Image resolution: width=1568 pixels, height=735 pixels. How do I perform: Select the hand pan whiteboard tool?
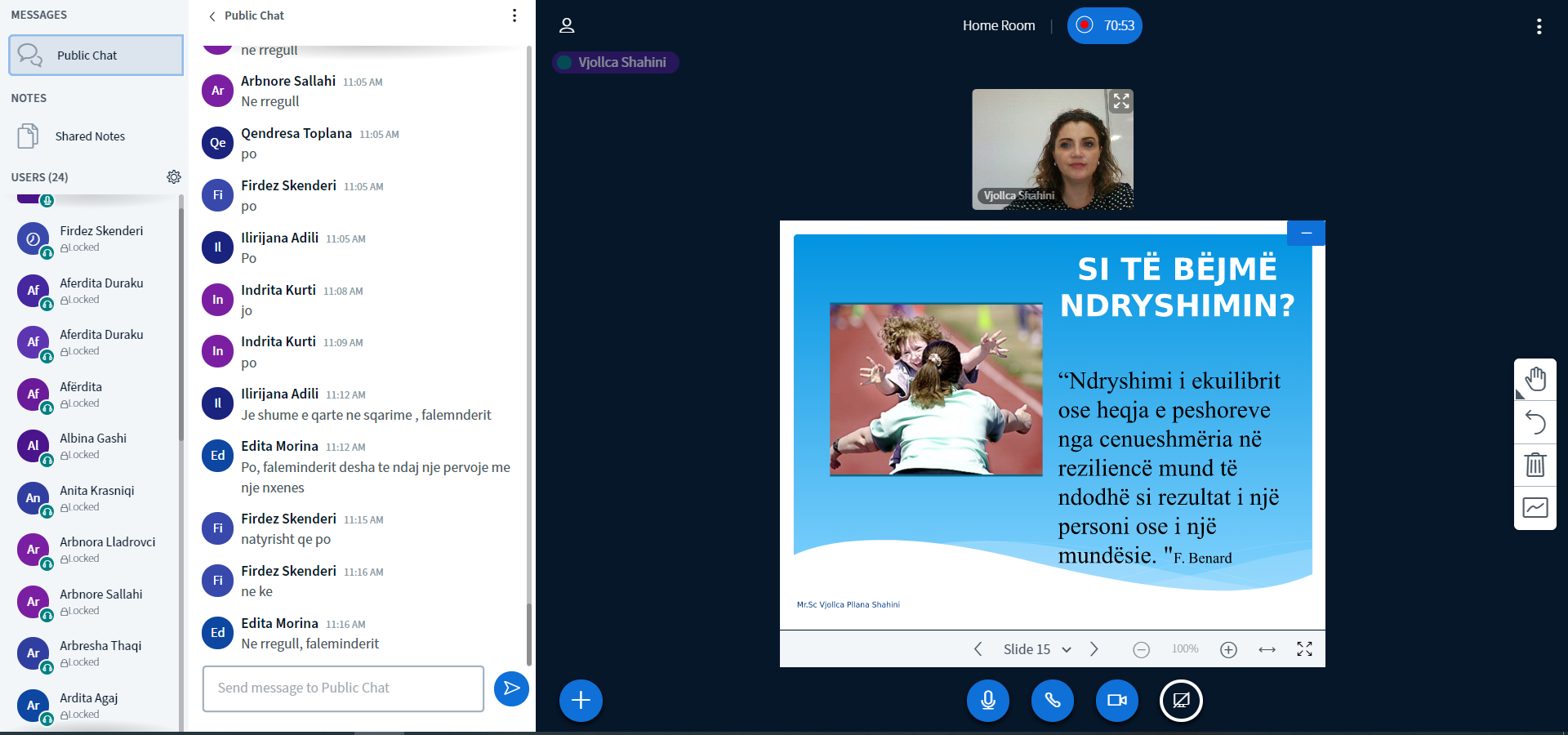[1535, 380]
